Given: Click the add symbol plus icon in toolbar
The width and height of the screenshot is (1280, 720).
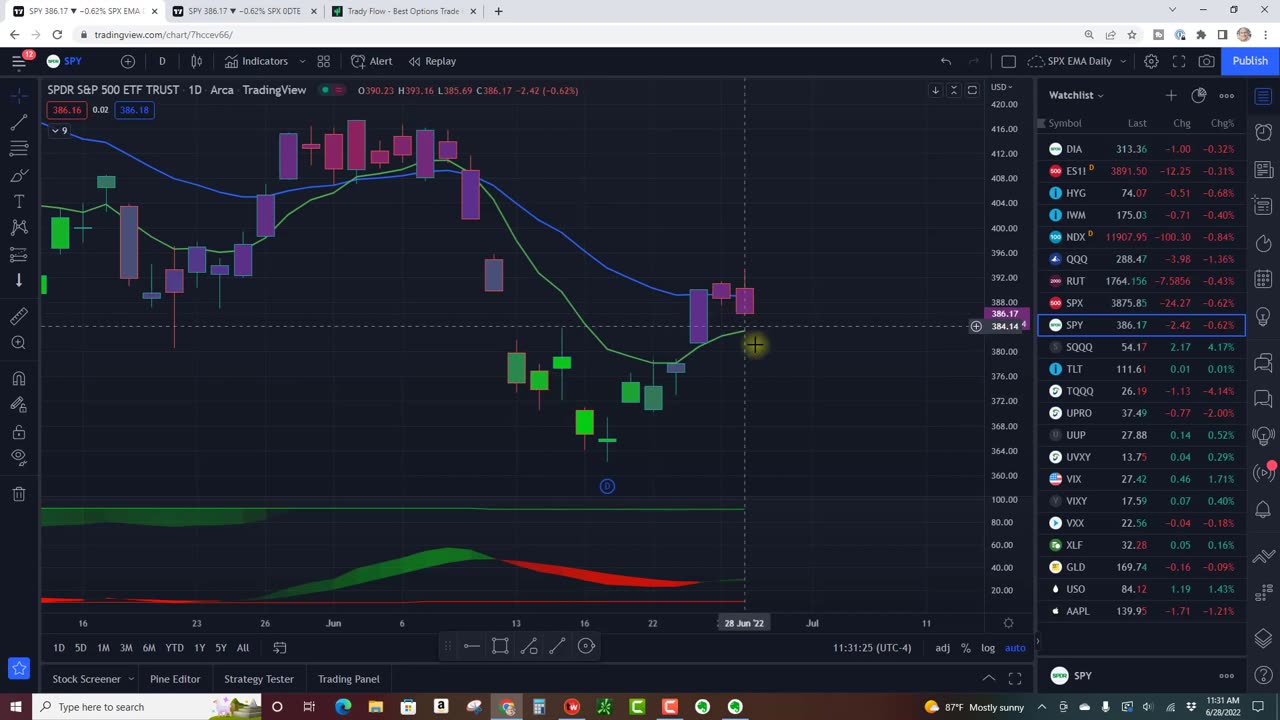Looking at the screenshot, I should (x=127, y=61).
